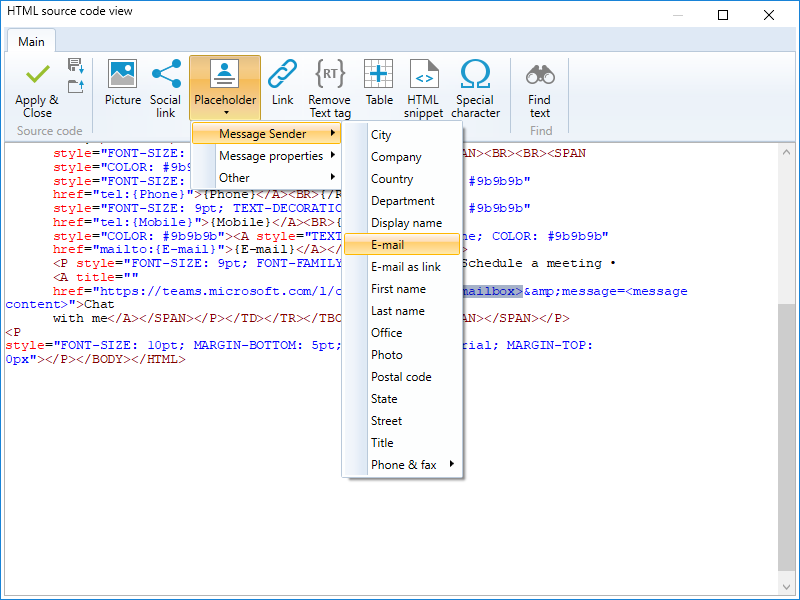Insert the Photo placeholder

[x=402, y=354]
